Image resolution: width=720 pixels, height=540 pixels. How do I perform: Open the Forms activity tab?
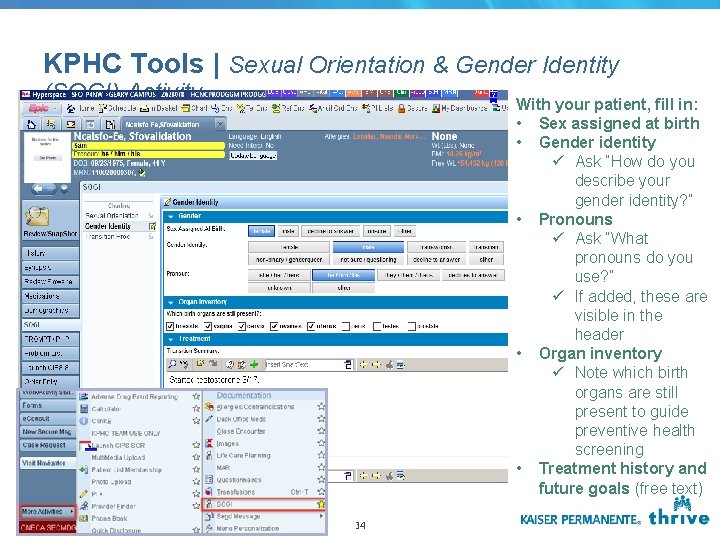tap(47, 405)
